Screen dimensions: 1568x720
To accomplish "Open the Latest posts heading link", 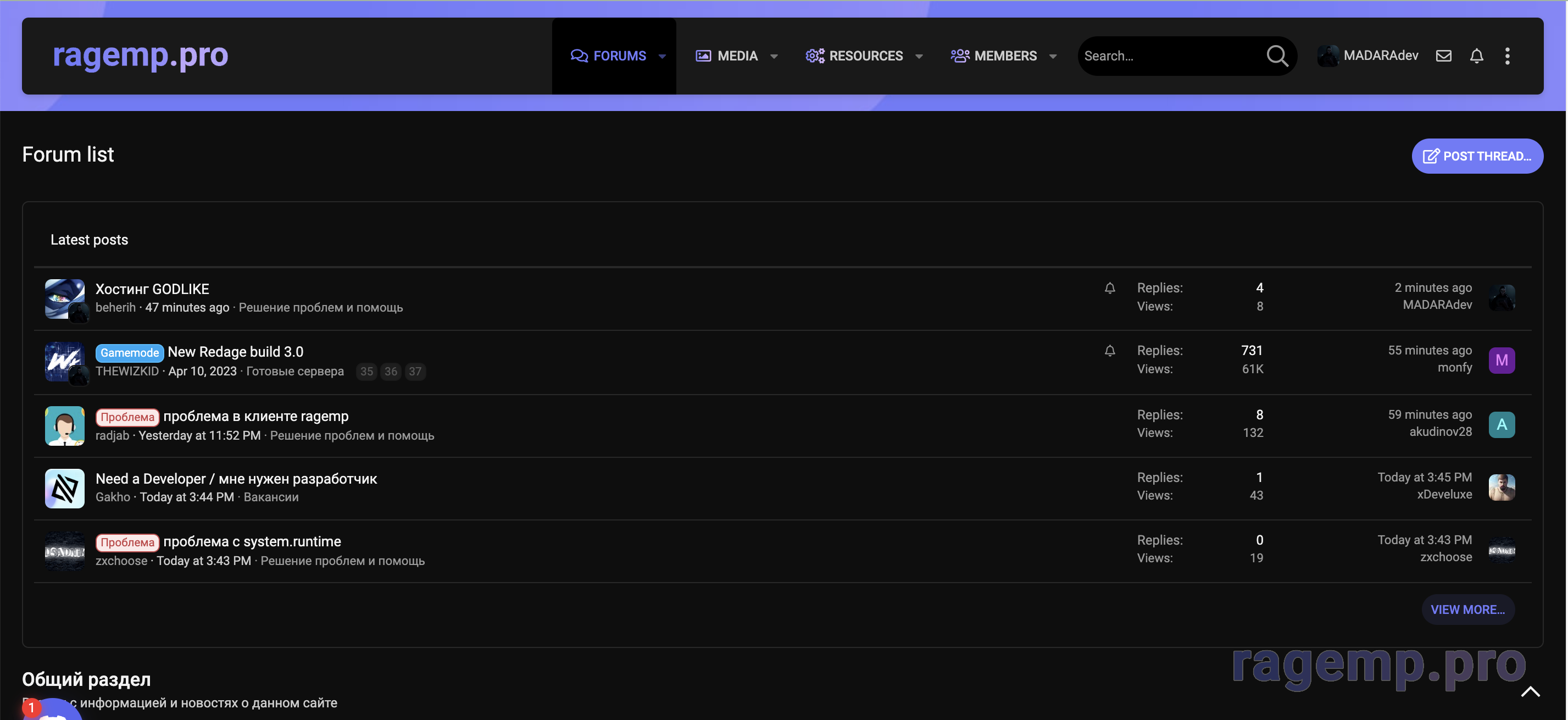I will click(89, 240).
